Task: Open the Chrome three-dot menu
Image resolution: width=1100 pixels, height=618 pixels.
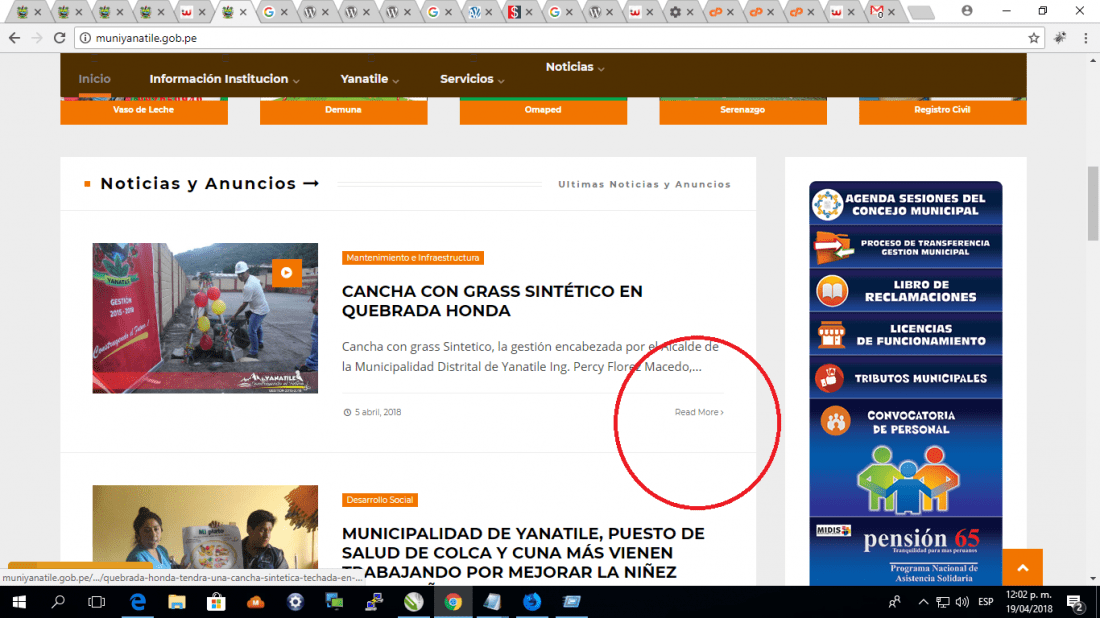Action: tap(1085, 38)
